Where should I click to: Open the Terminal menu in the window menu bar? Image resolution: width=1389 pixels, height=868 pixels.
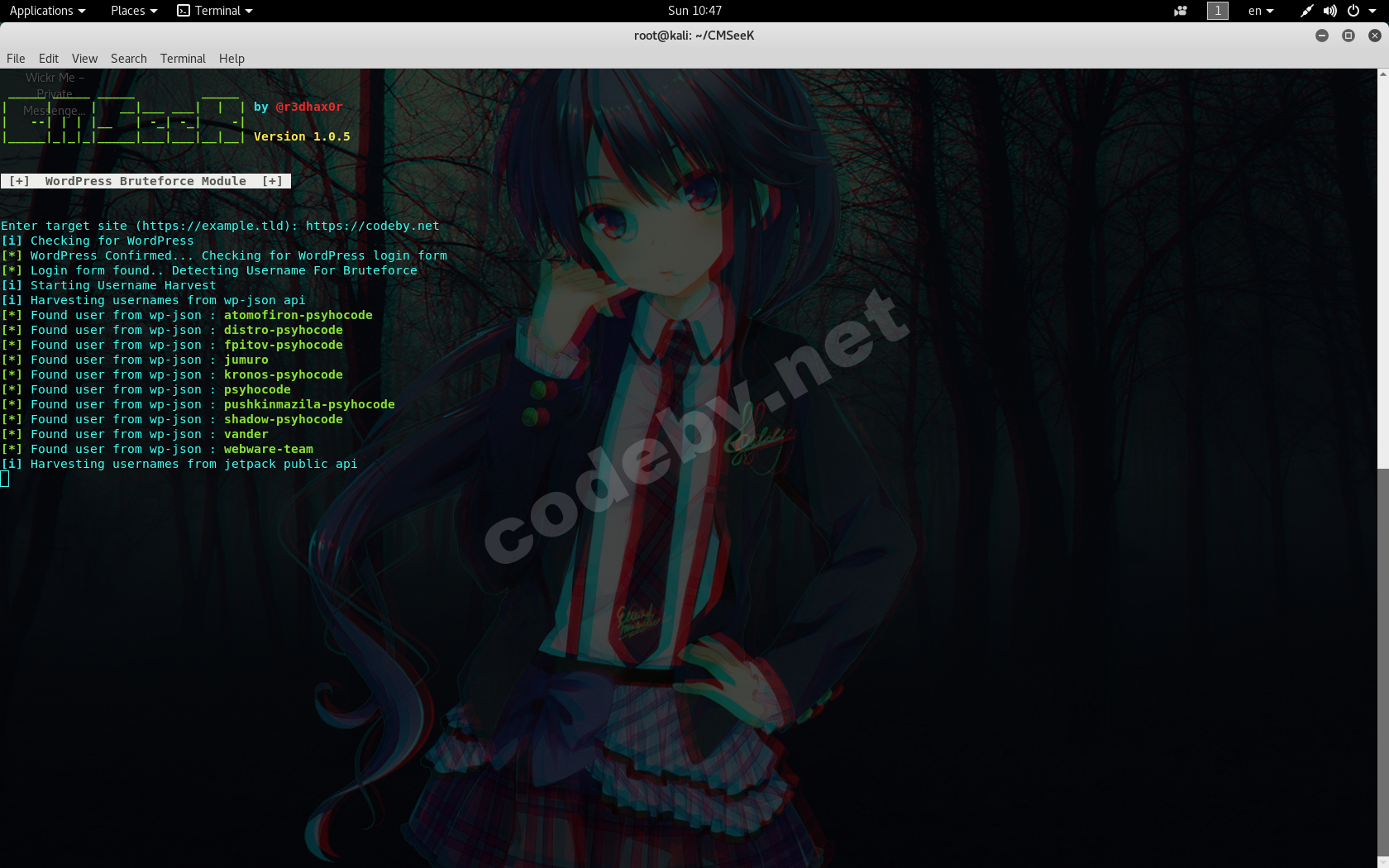(183, 59)
